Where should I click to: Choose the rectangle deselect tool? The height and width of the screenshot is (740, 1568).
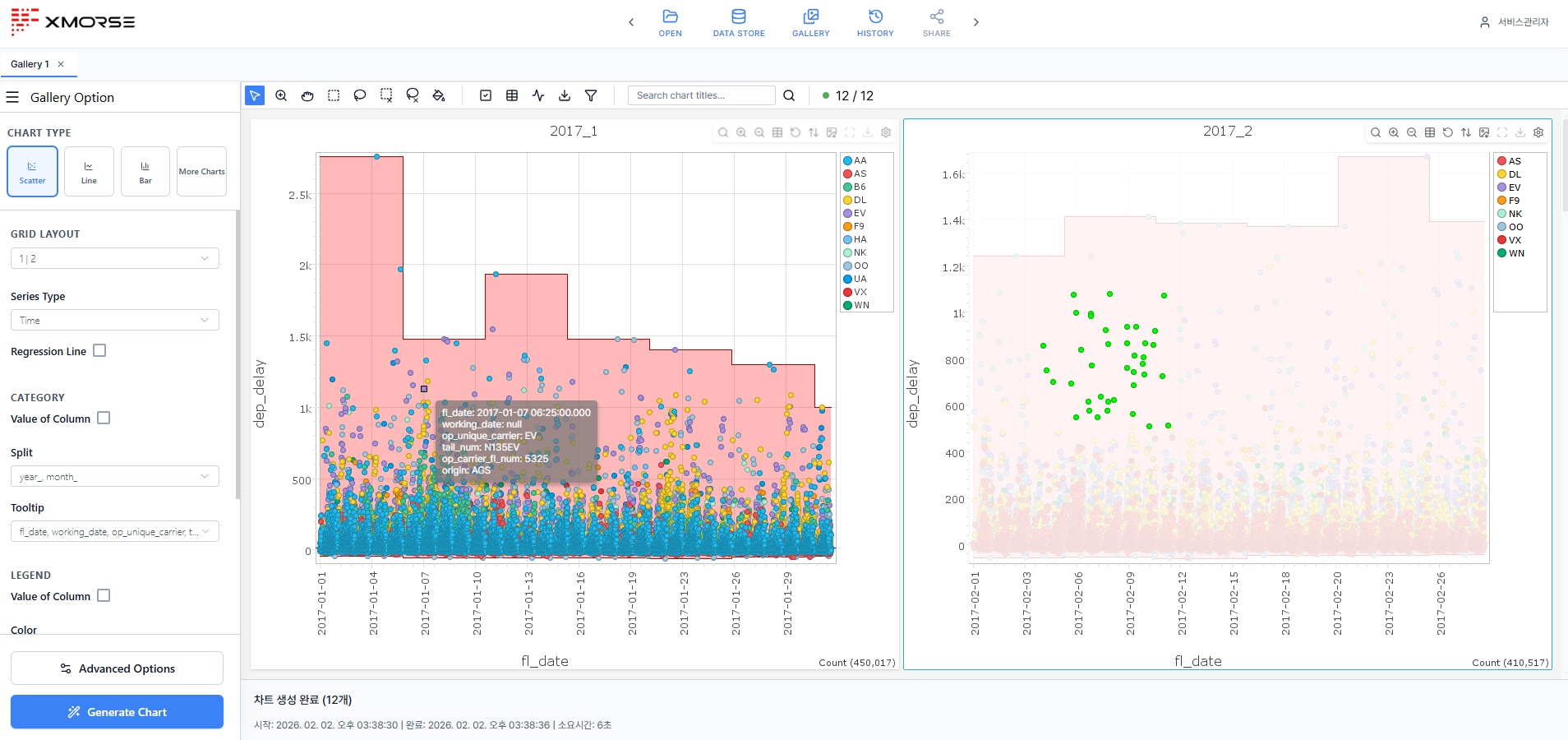pos(386,95)
